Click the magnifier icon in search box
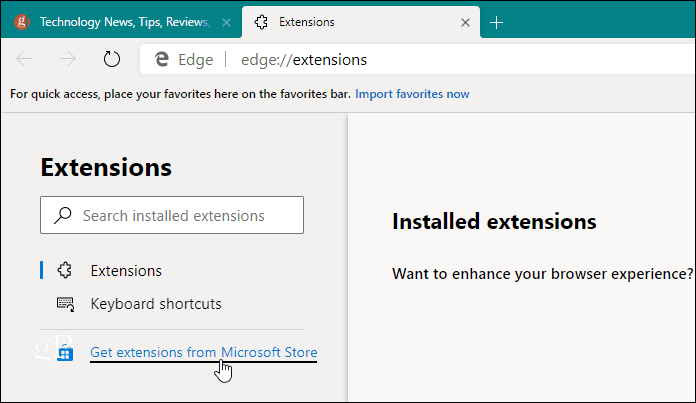 62,215
